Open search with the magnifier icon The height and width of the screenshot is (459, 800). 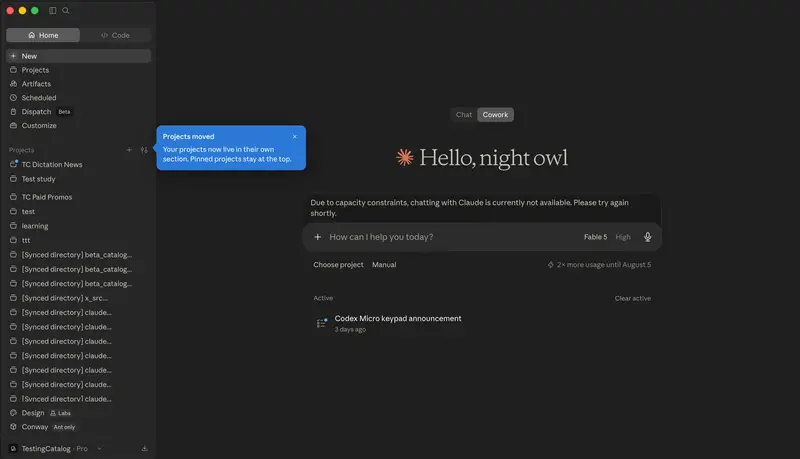tap(66, 10)
